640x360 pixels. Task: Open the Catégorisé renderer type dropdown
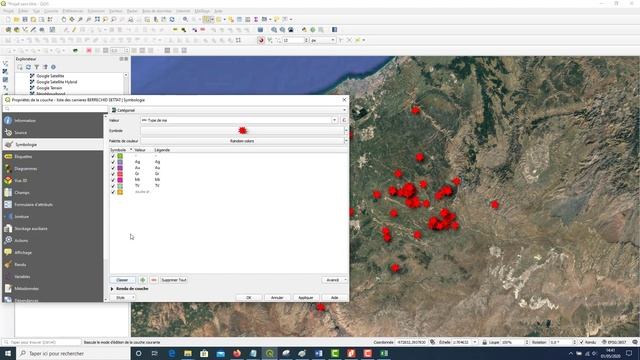click(x=229, y=110)
